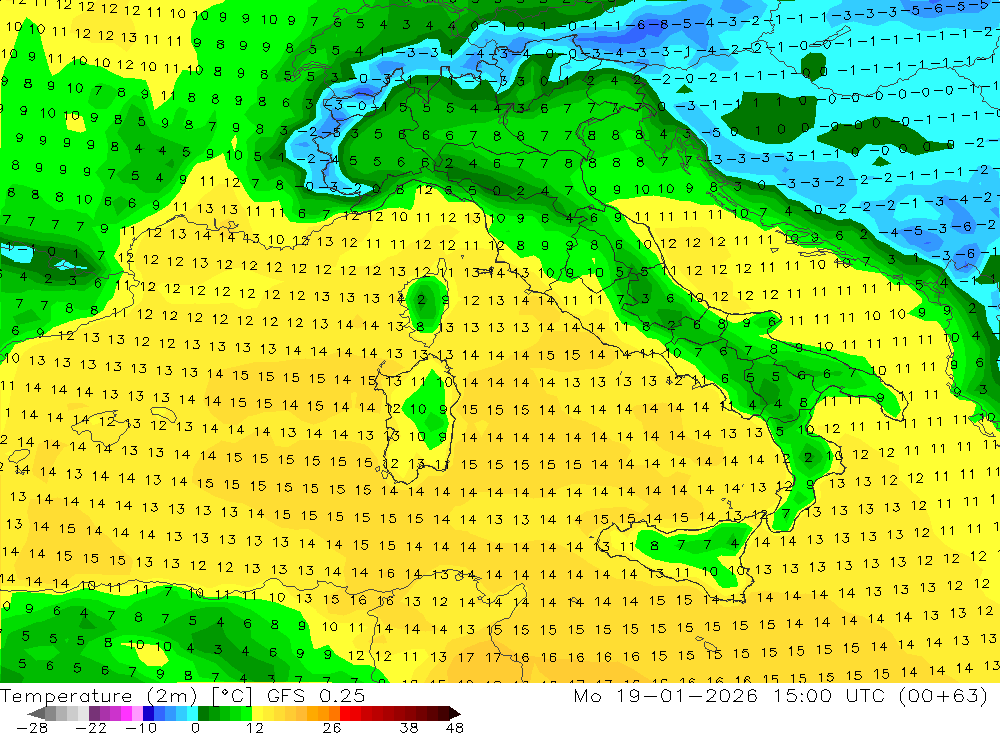
Task: Click the darkest maroon right end of scale
Action: [455, 713]
